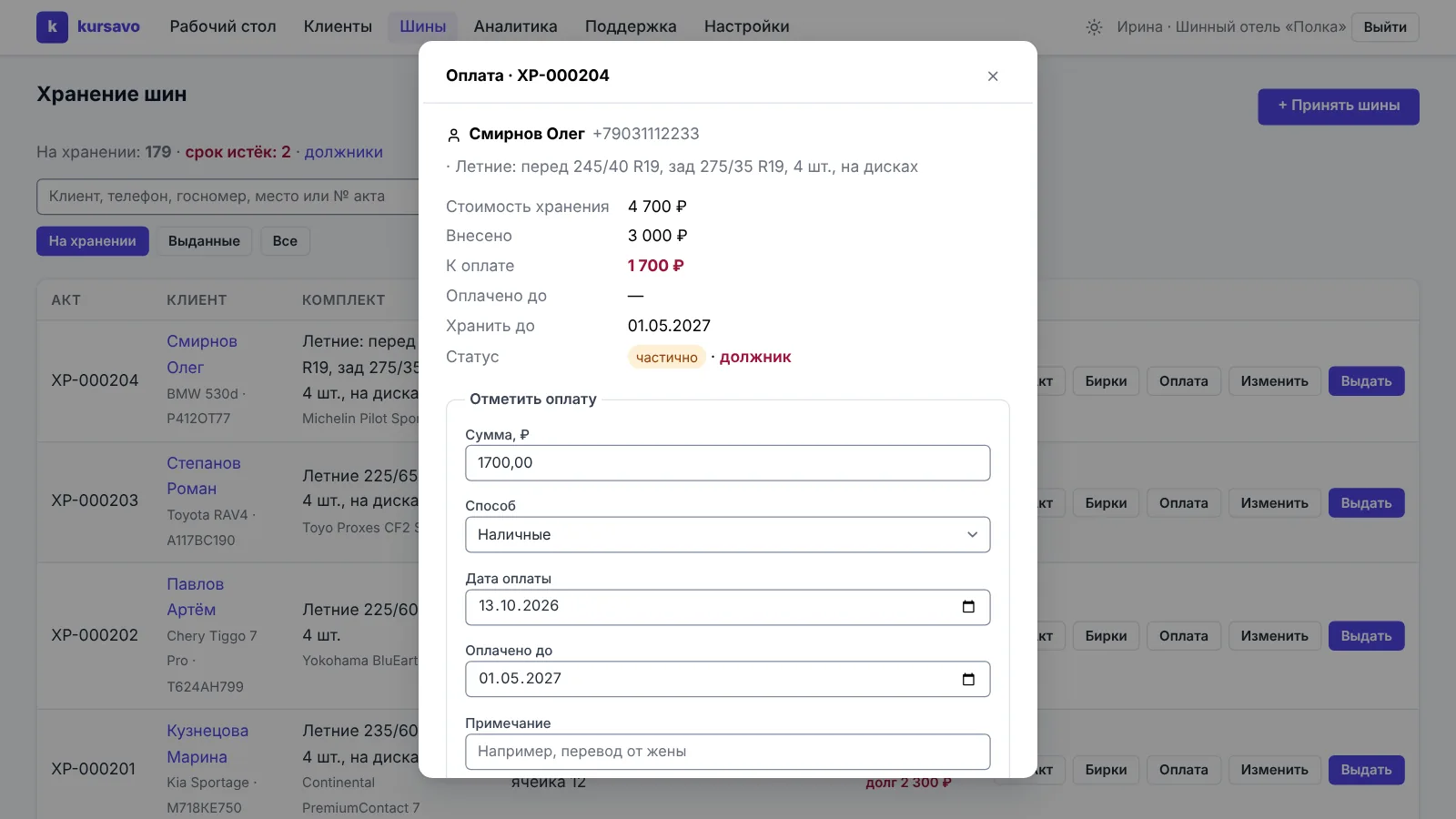1456x819 pixels.
Task: Click Бирки for act ХР-000204
Action: pos(1106,381)
